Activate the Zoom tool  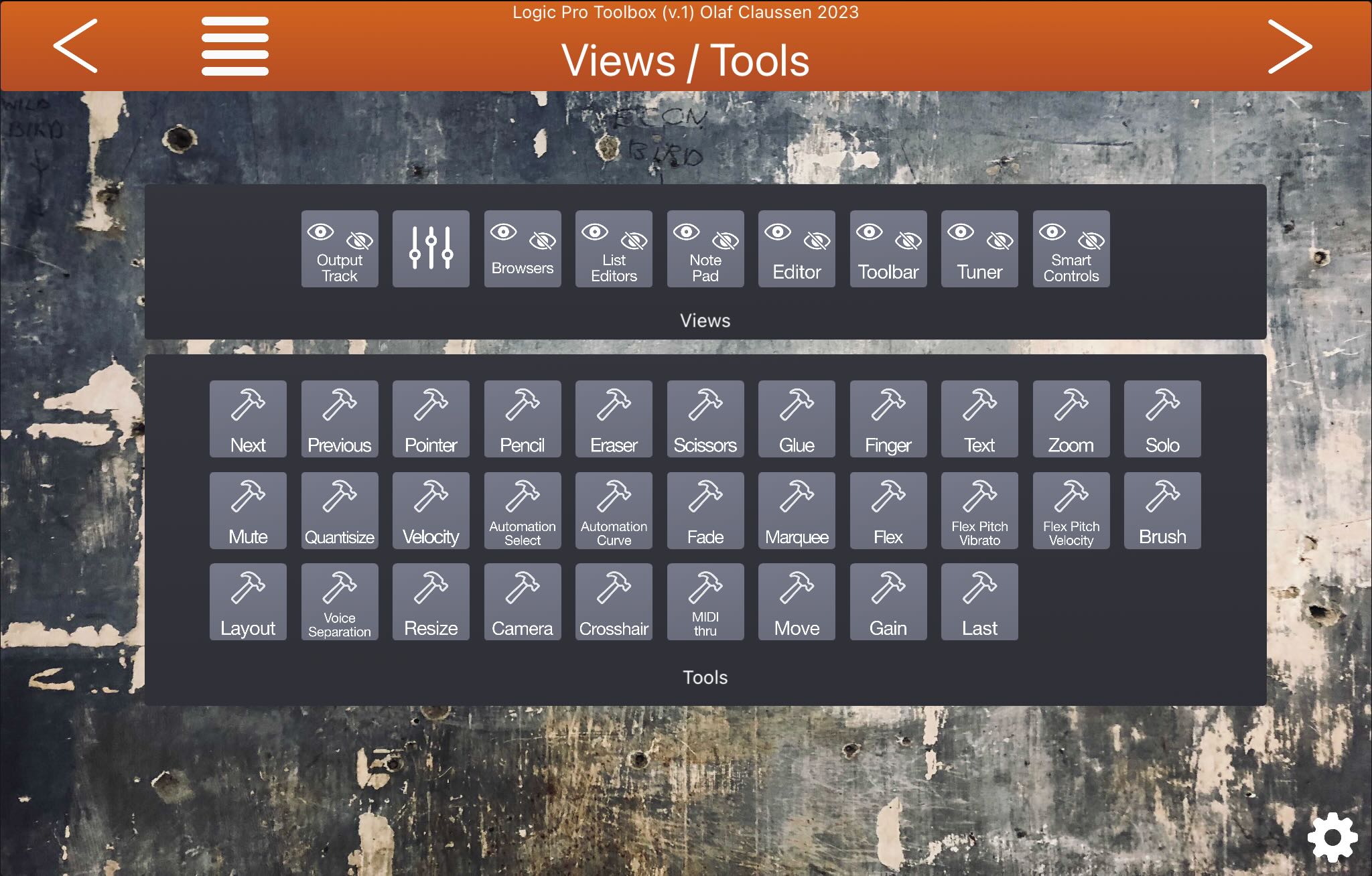(1071, 419)
